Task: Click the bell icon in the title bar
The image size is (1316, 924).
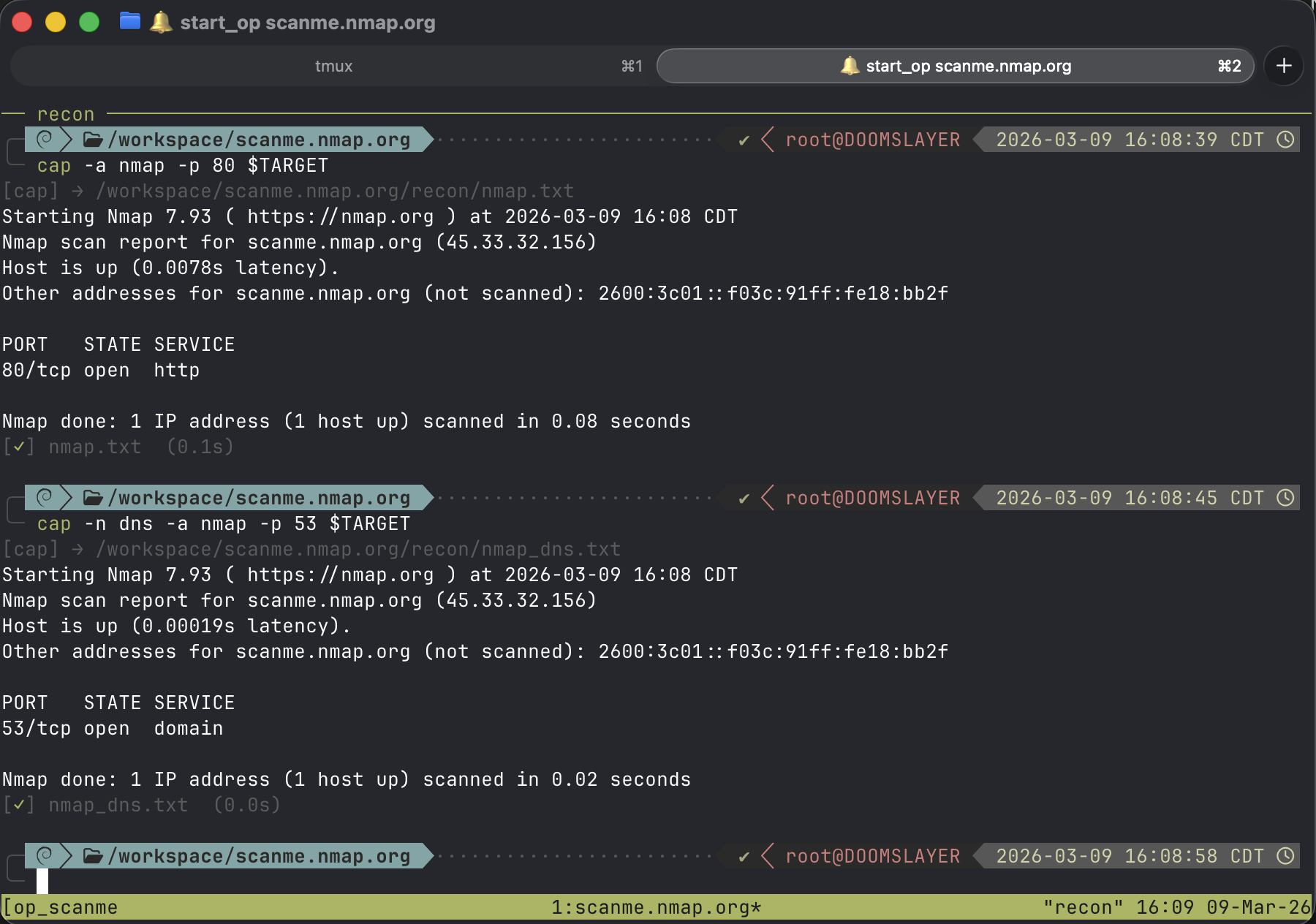Action: tap(160, 22)
